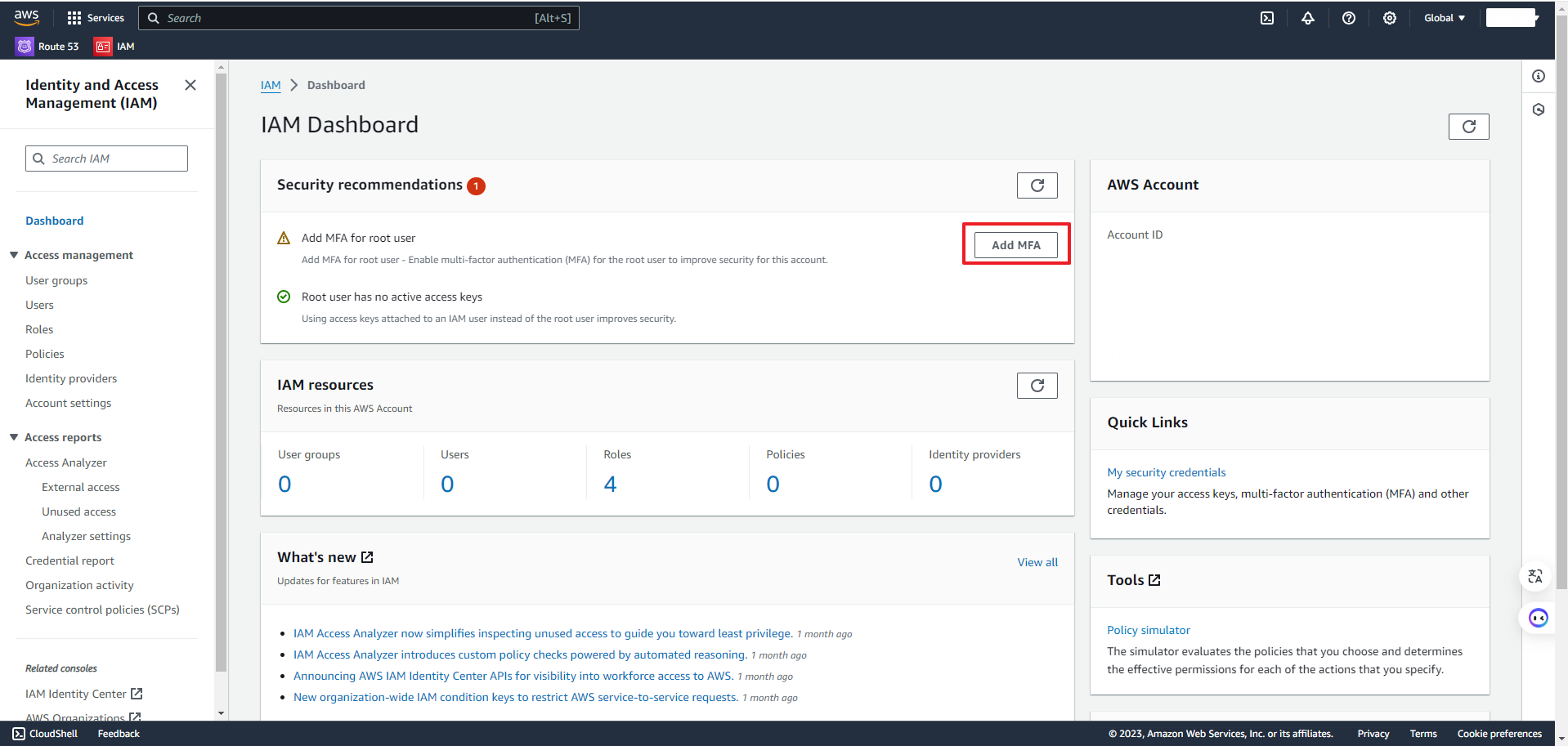Image resolution: width=1568 pixels, height=746 pixels.
Task: Open Policies in the sidebar
Action: tap(45, 354)
